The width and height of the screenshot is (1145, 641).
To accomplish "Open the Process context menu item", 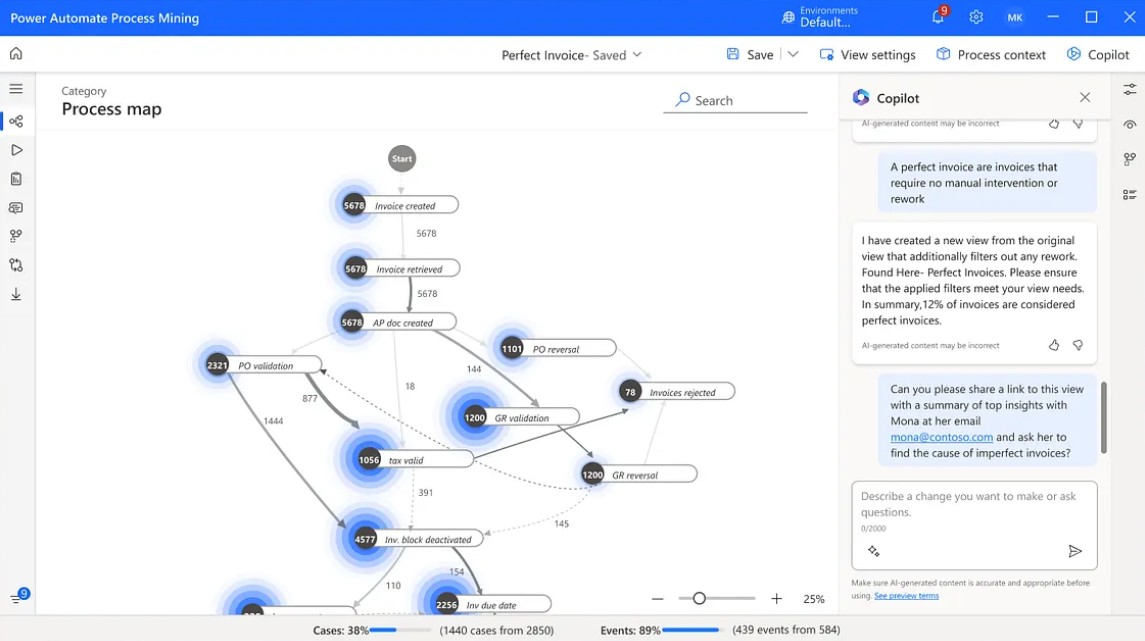I will tap(991, 55).
